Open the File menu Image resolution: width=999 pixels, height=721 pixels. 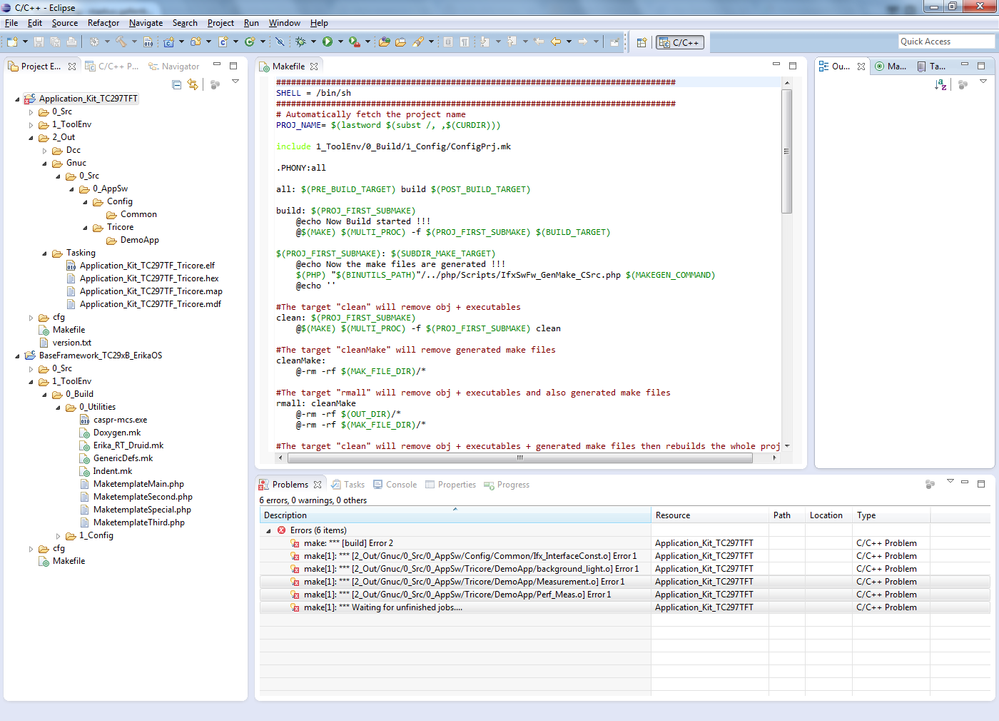[x=11, y=23]
